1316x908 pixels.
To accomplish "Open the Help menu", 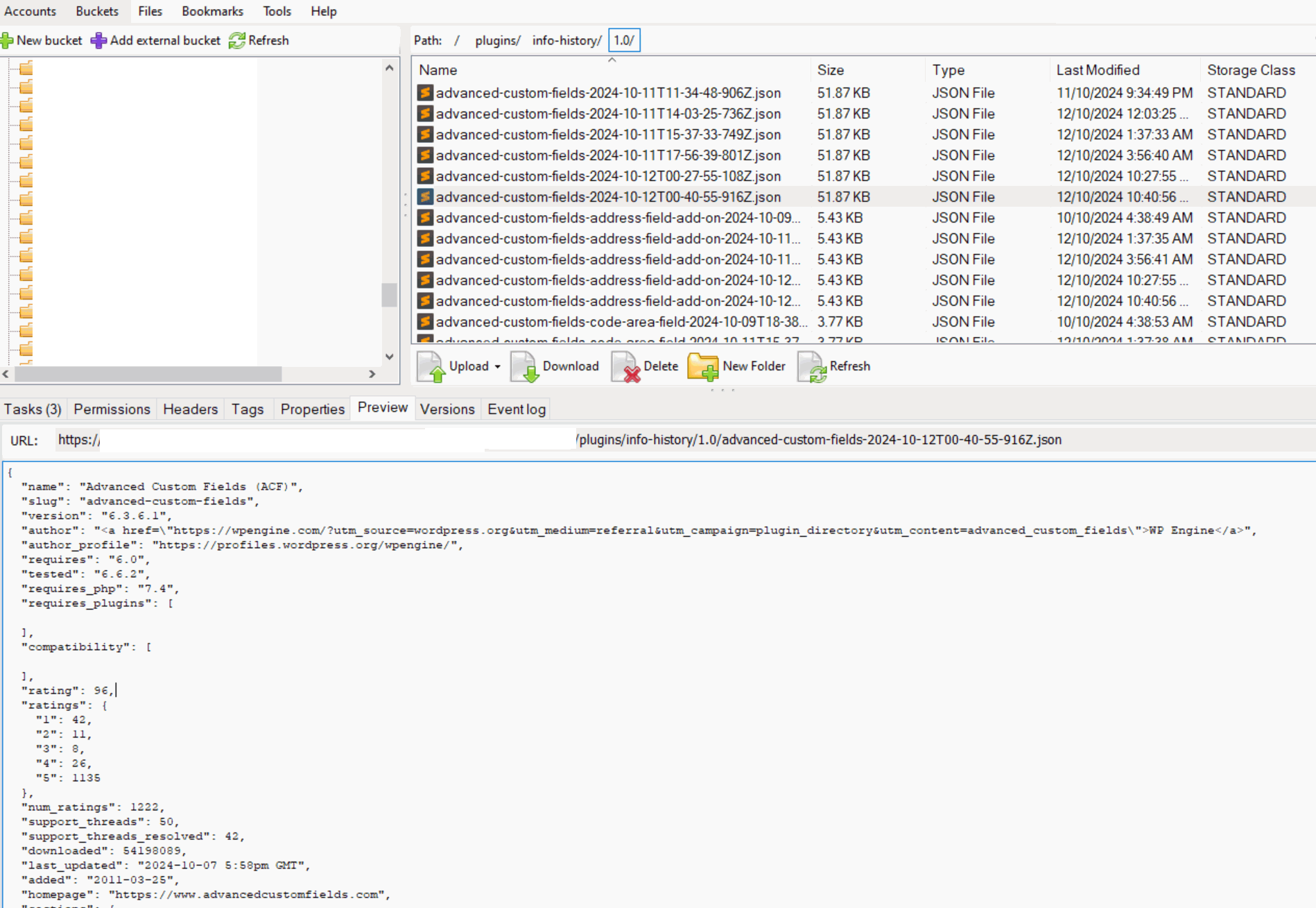I will (x=323, y=11).
